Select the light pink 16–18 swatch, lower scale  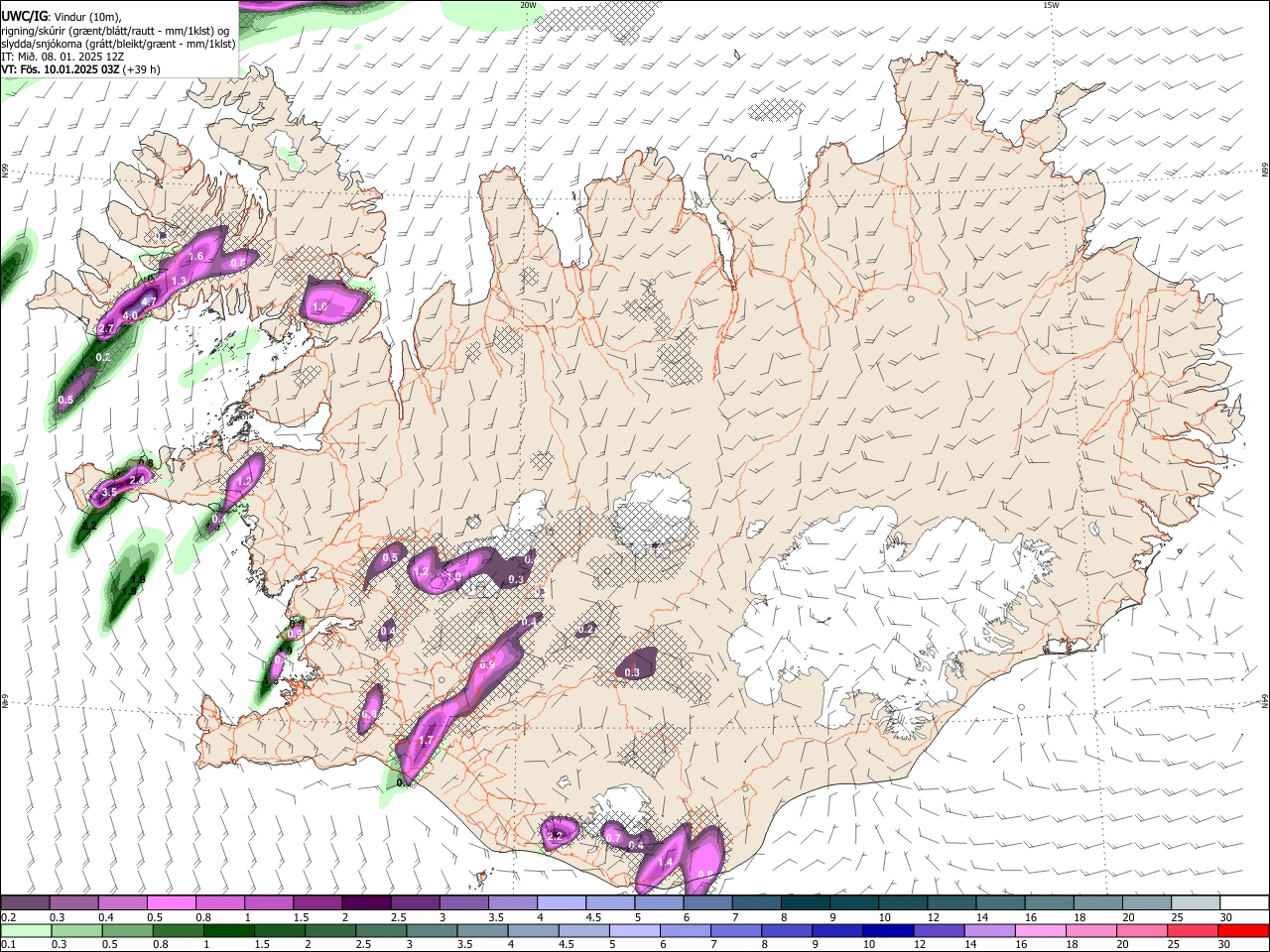tap(1041, 931)
